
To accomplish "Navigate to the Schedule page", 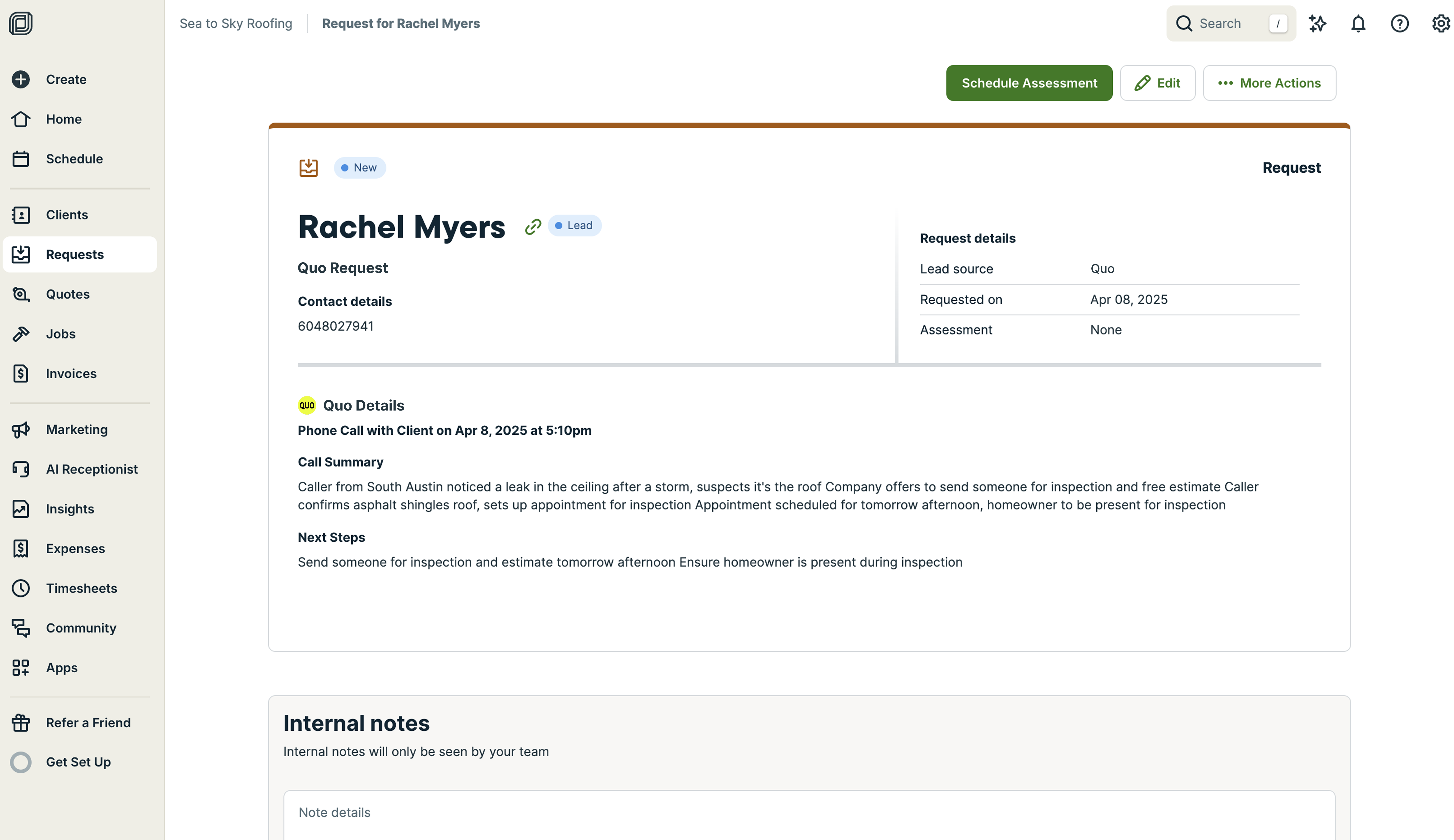I will [x=74, y=159].
